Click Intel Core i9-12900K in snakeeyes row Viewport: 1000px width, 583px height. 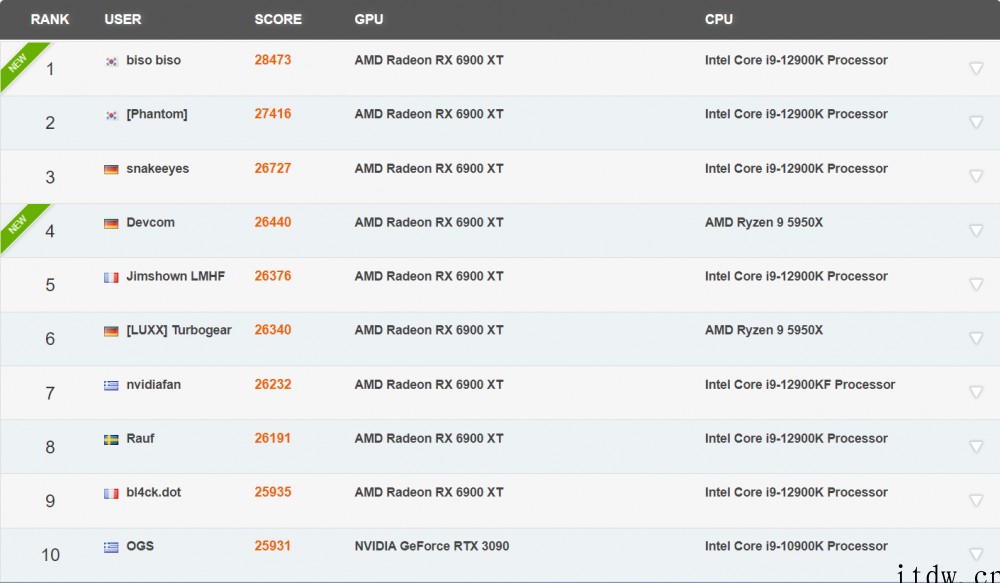point(796,168)
